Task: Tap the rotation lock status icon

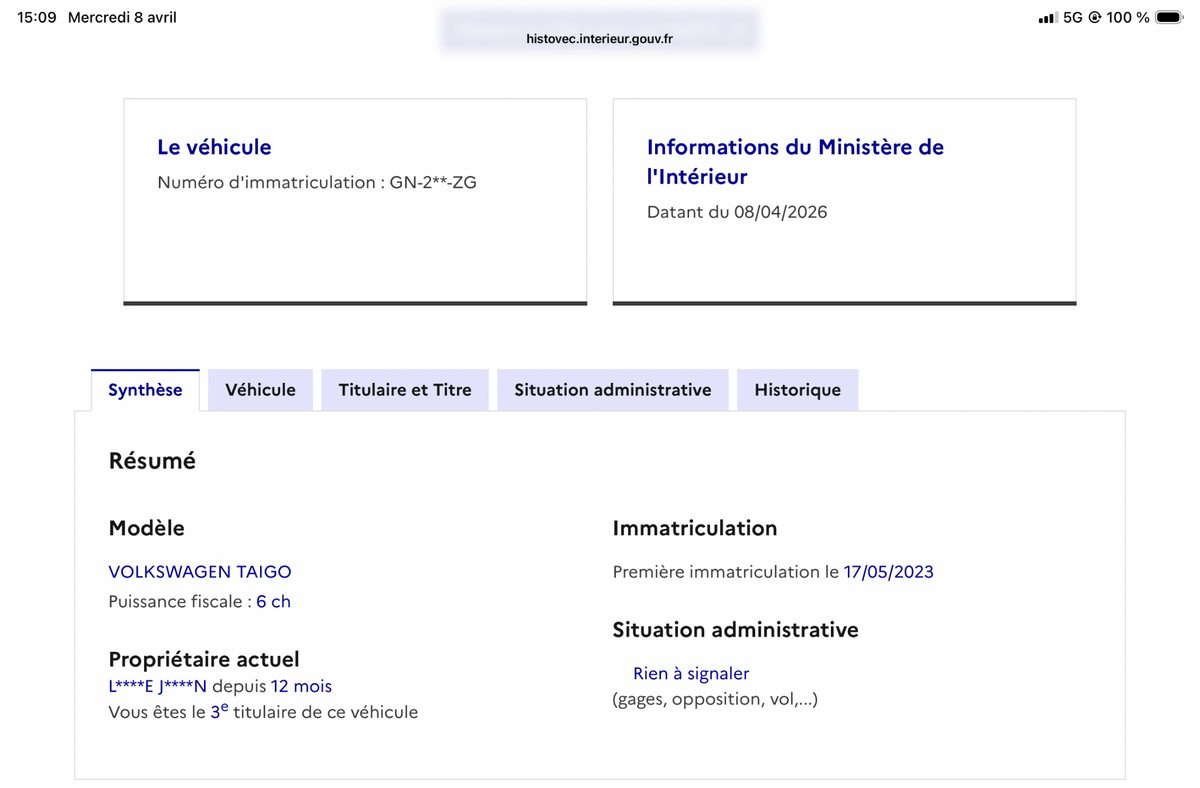Action: coord(1095,18)
